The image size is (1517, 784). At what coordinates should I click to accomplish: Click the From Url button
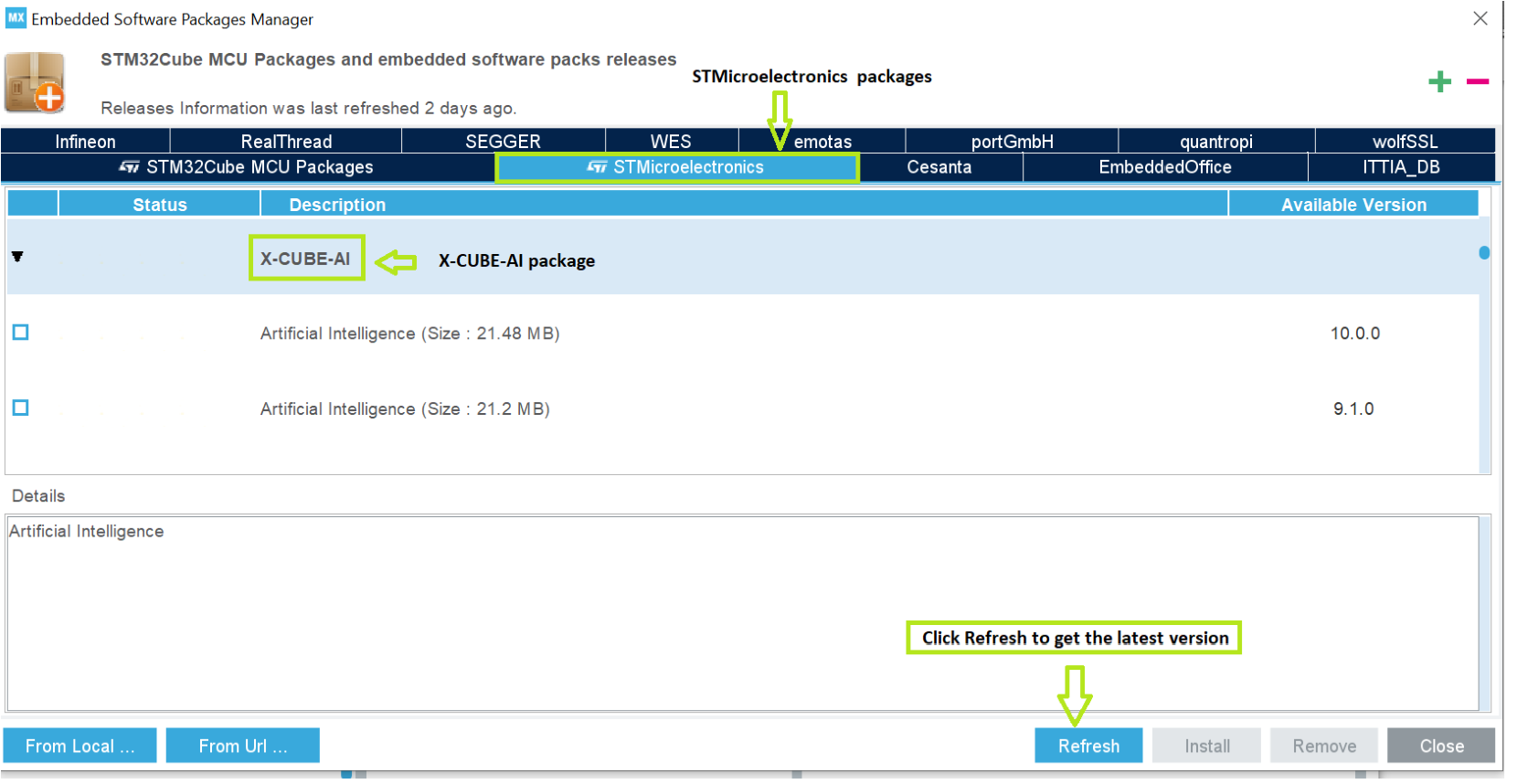[243, 746]
